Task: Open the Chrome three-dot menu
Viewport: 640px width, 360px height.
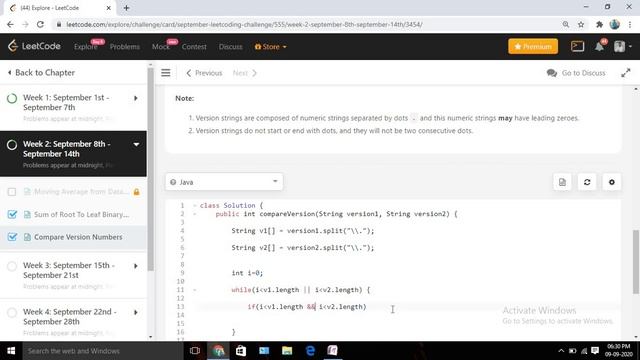Action: pyautogui.click(x=631, y=24)
